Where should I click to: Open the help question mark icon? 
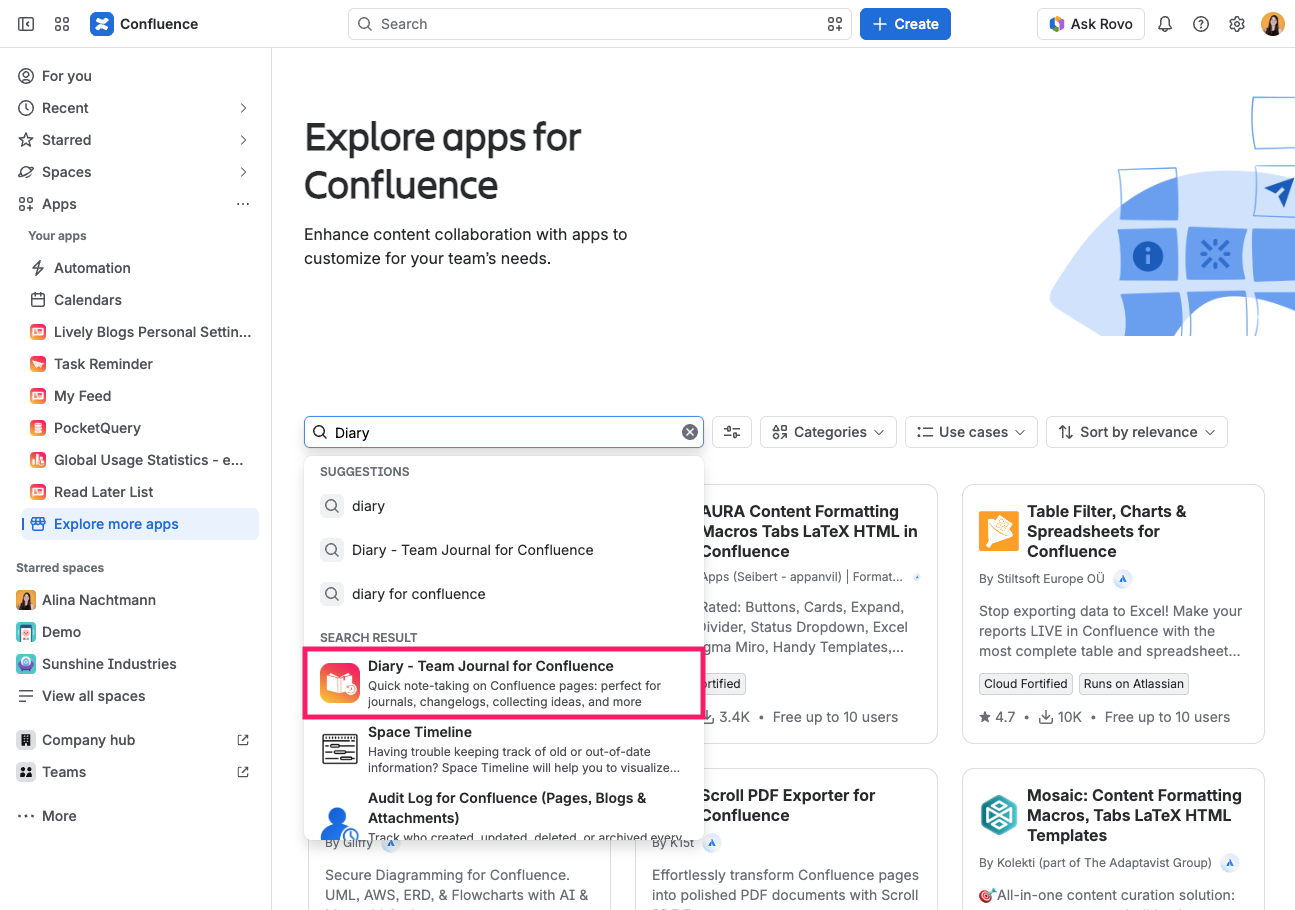(x=1201, y=24)
